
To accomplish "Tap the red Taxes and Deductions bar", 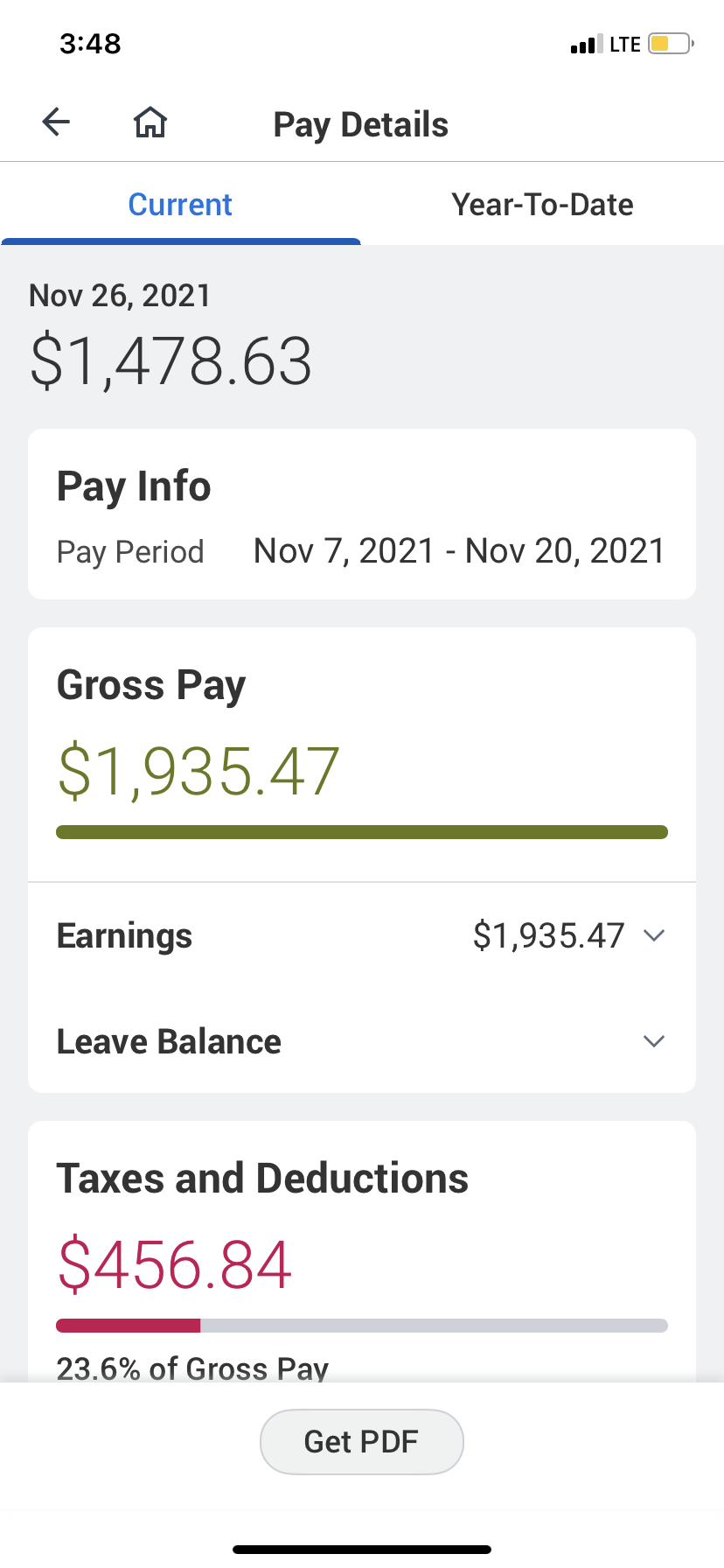I will (x=129, y=1326).
